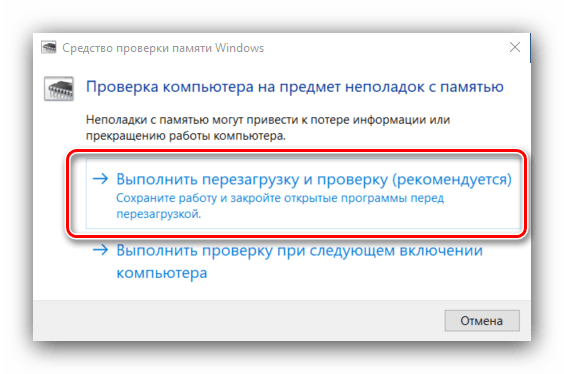Click the title text 'Средство проверки памяти Windows'
564x374 pixels.
click(163, 48)
